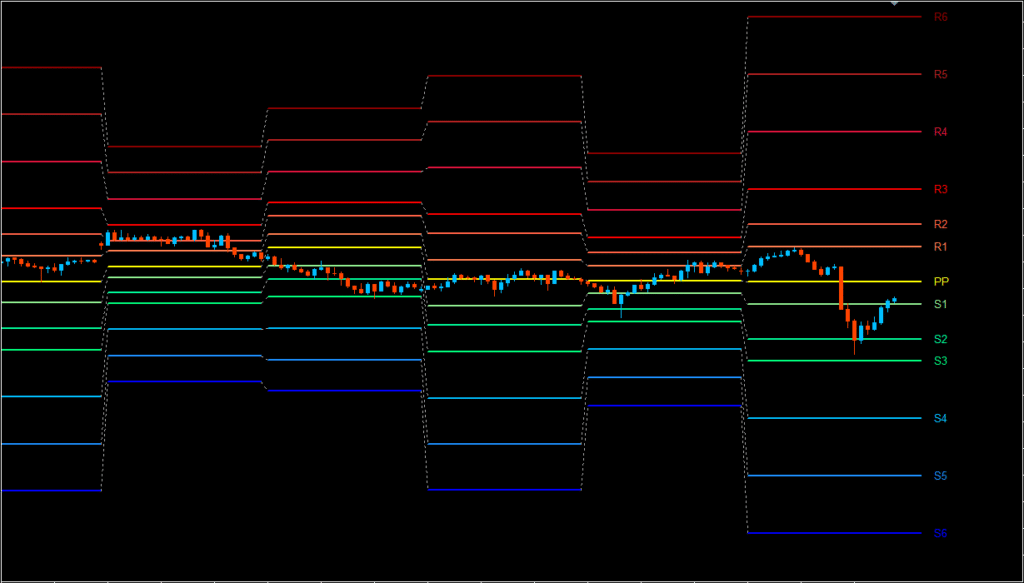Click the R4 resistance label
Screen dimensions: 1024x583
[940, 132]
